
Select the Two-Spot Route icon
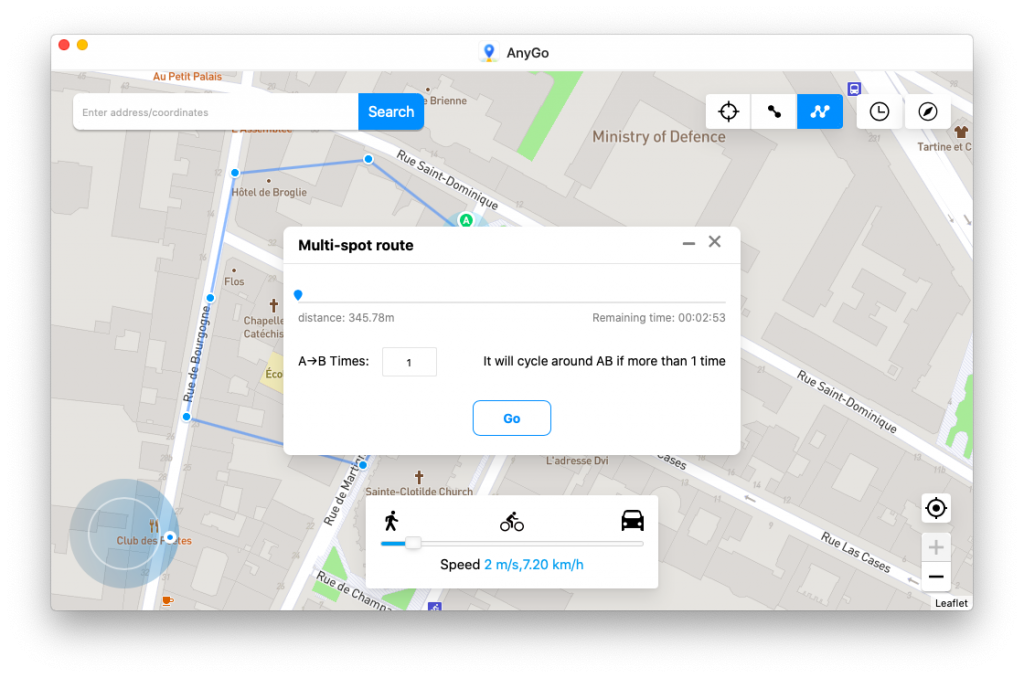pyautogui.click(x=773, y=111)
